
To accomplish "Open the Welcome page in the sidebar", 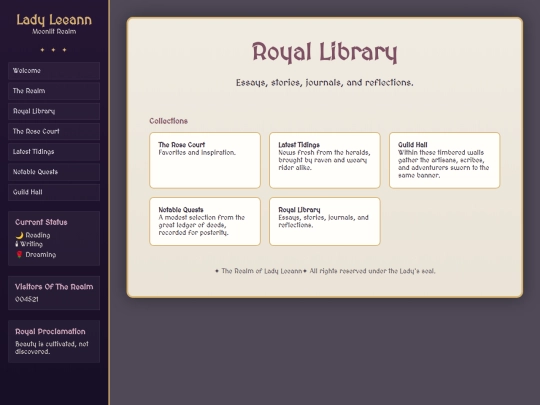I will (54, 71).
